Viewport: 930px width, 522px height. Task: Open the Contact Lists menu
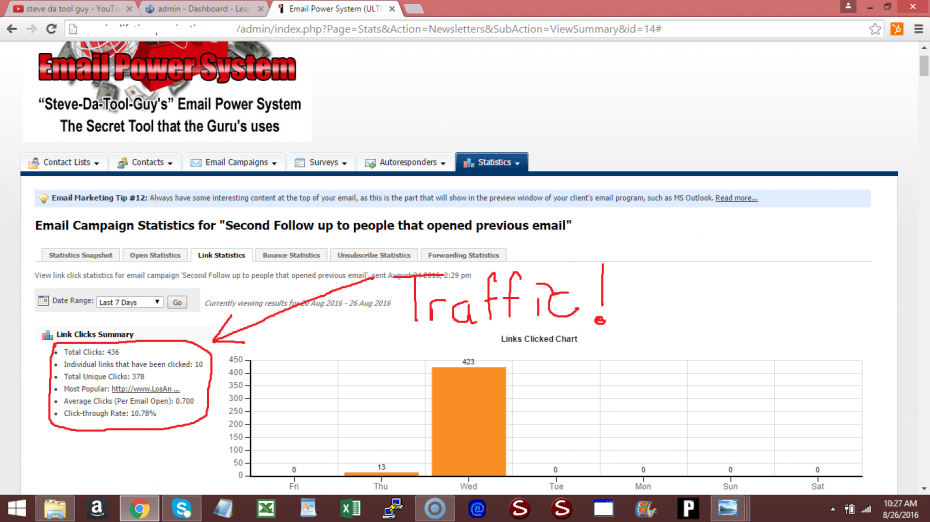65,162
